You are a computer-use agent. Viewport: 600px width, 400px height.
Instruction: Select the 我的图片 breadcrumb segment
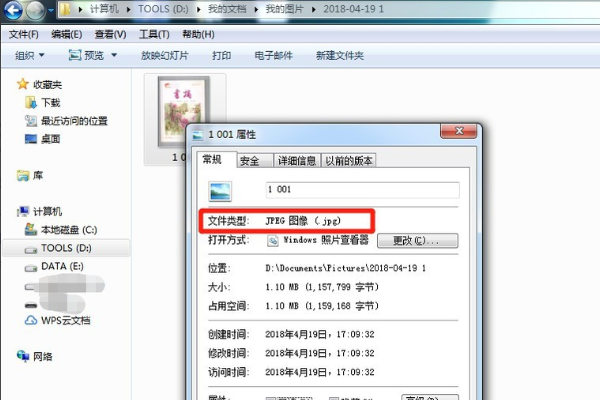(285, 9)
